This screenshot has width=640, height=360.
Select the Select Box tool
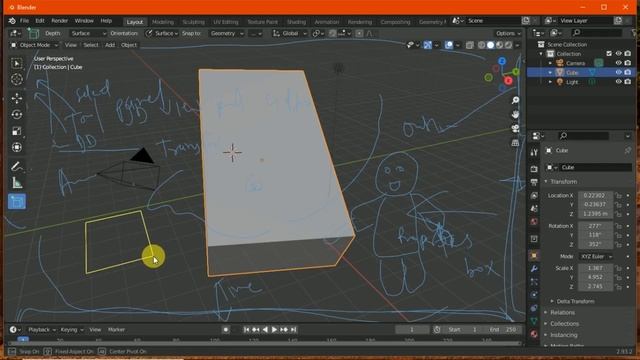[x=17, y=63]
